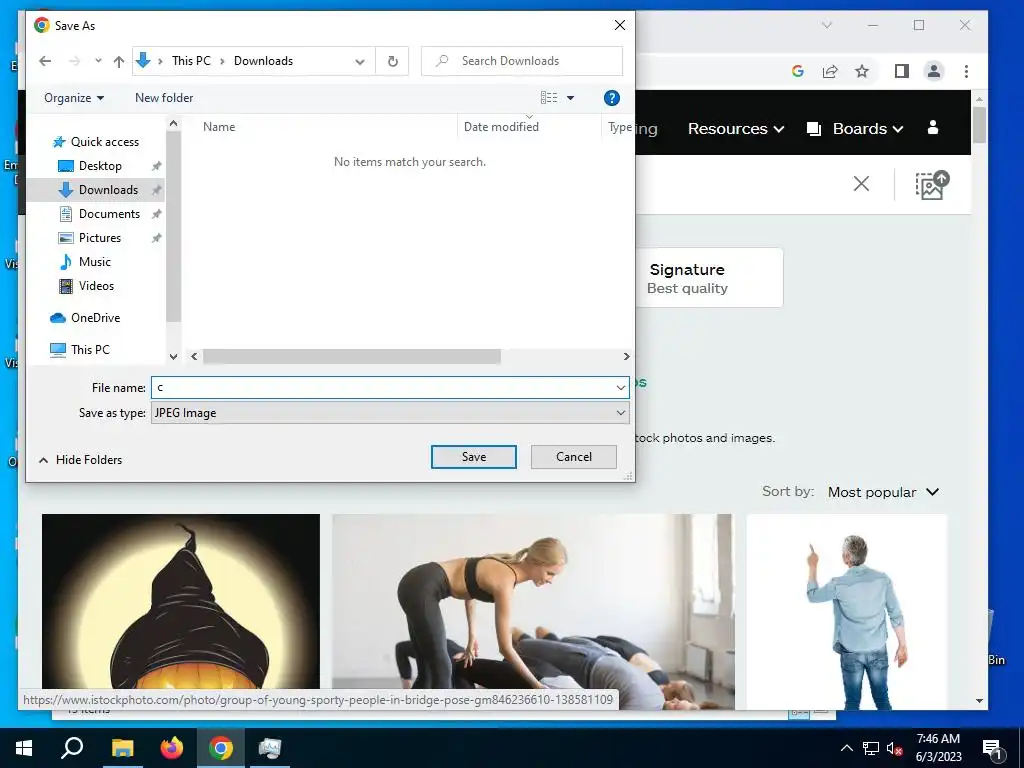
Task: Open Chrome tab search chevron
Action: [x=827, y=25]
